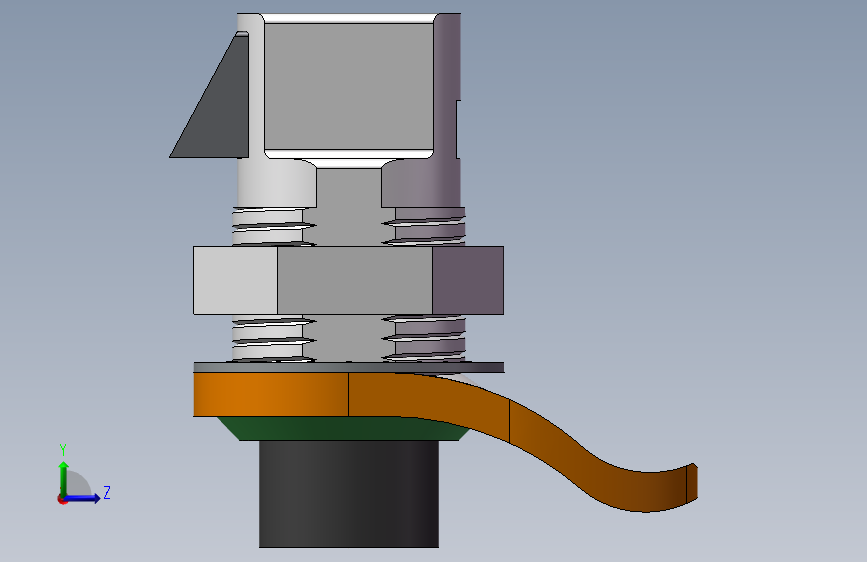Click the blue Z axis arrow of triad

83,498
